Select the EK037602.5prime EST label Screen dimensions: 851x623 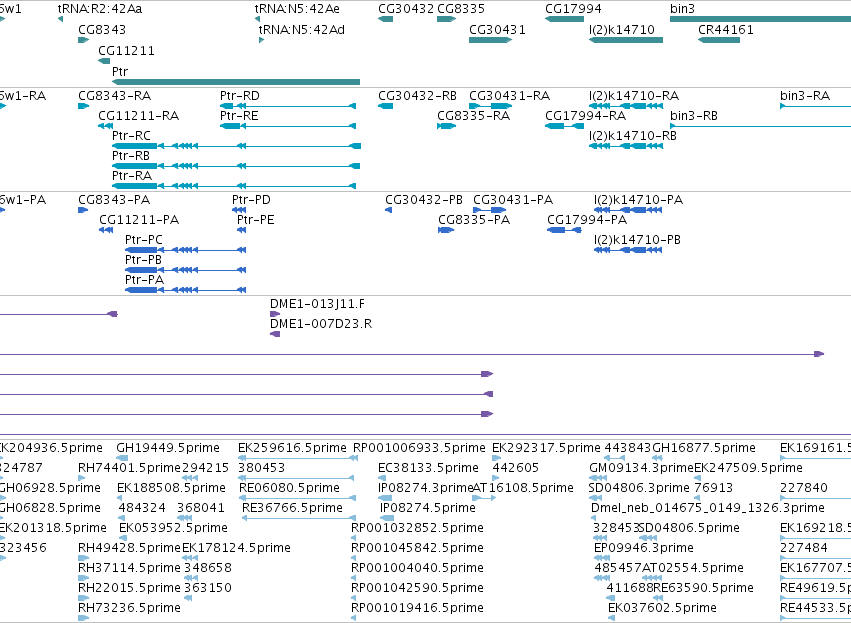click(662, 608)
